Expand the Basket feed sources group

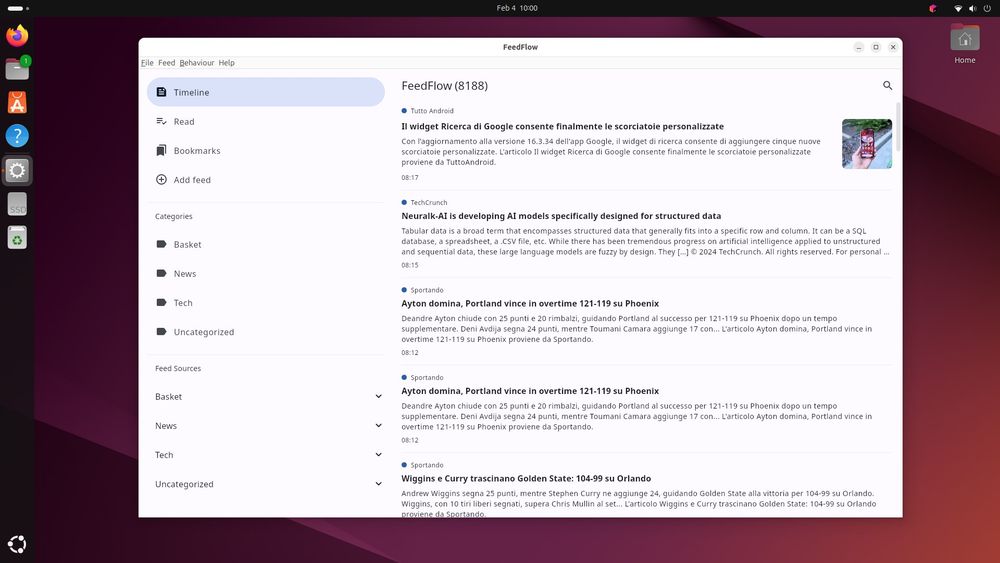pyautogui.click(x=378, y=397)
